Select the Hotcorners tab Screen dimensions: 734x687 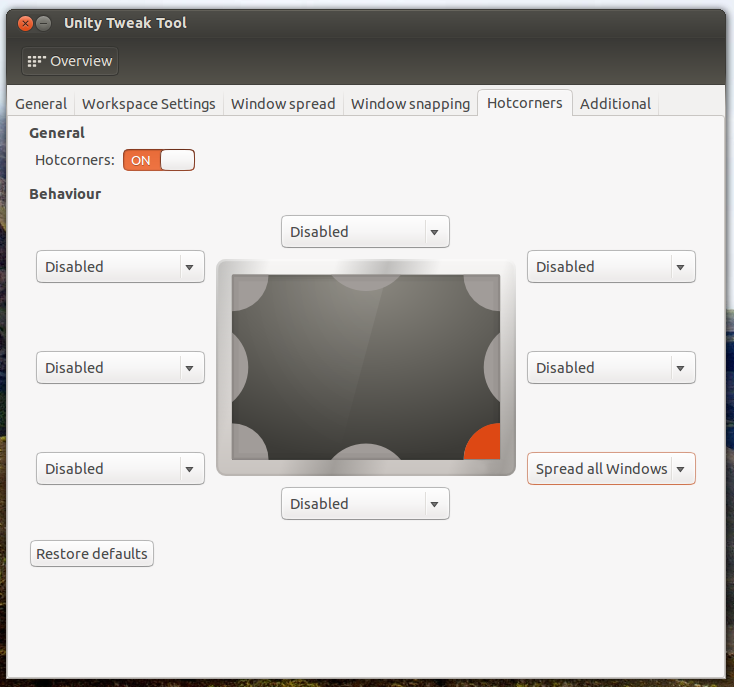click(x=525, y=103)
